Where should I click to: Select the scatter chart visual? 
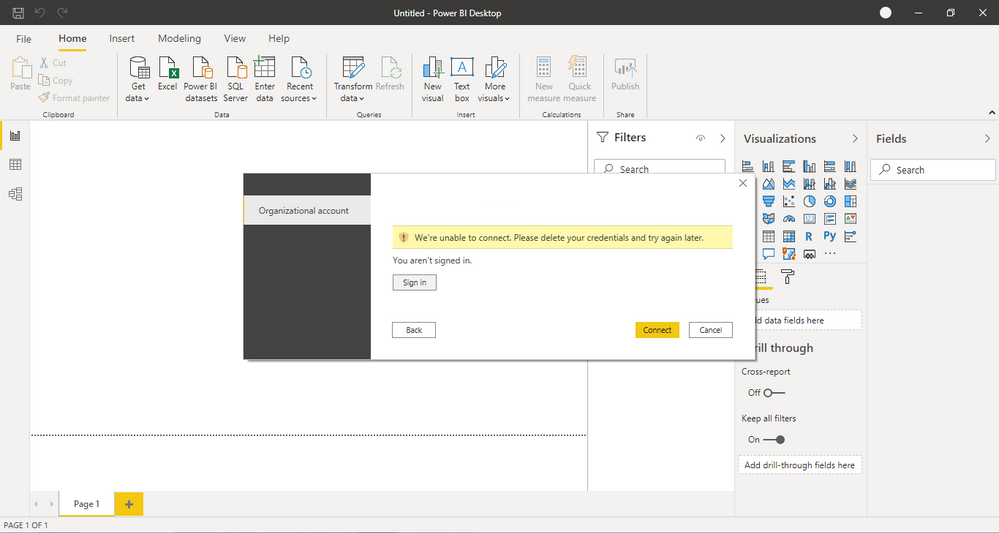coord(789,201)
